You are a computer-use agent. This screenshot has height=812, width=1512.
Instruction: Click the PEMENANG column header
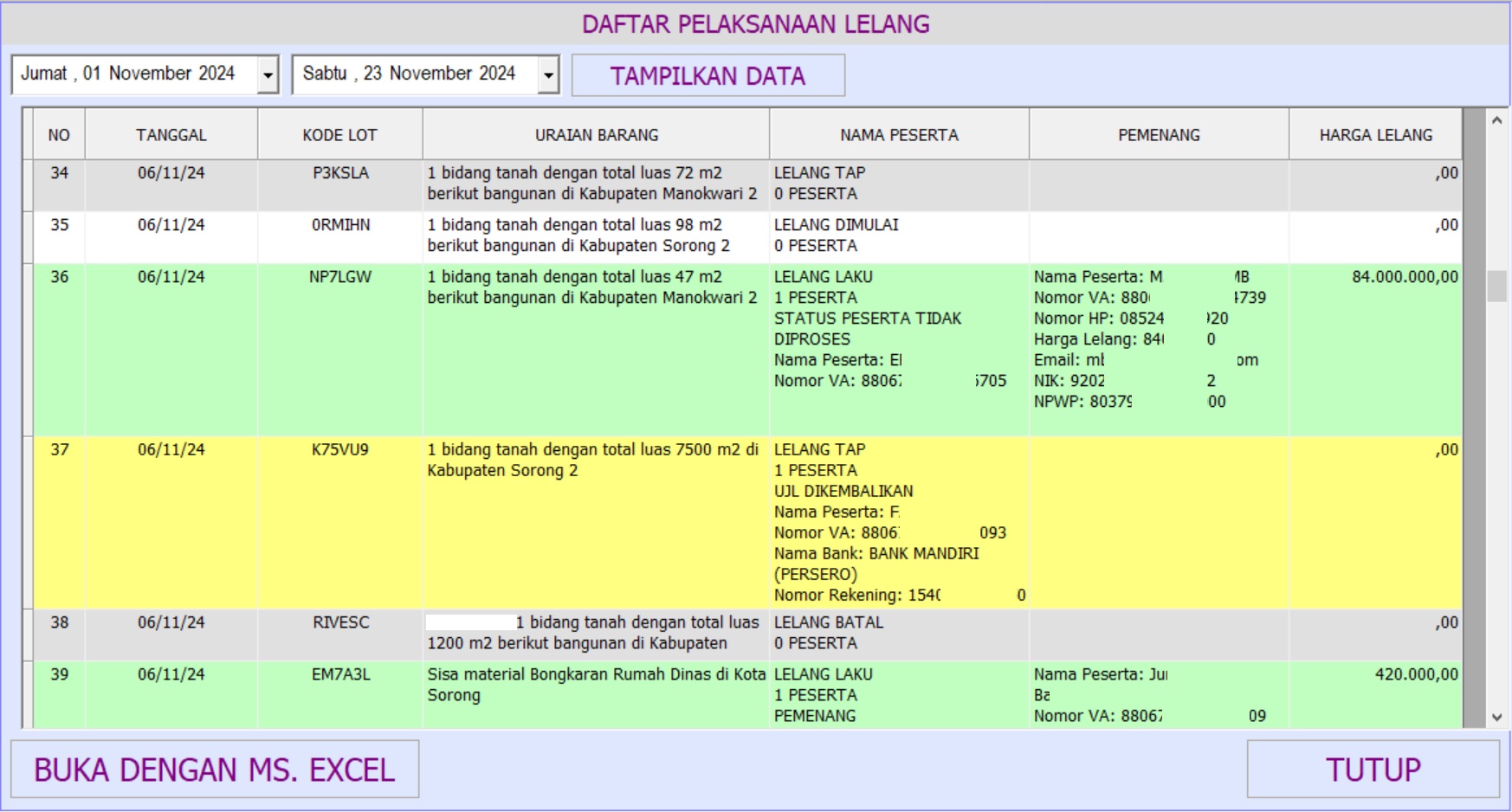1159,135
